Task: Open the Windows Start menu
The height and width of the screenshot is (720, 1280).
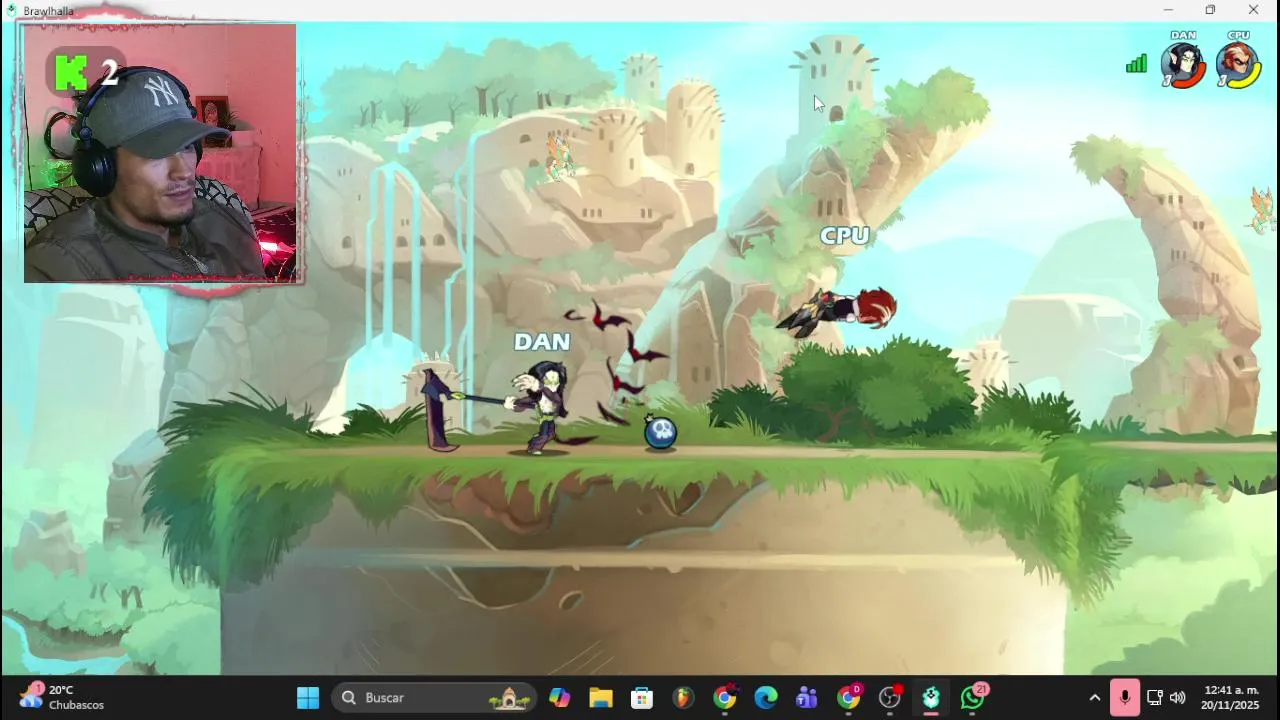Action: [x=308, y=697]
